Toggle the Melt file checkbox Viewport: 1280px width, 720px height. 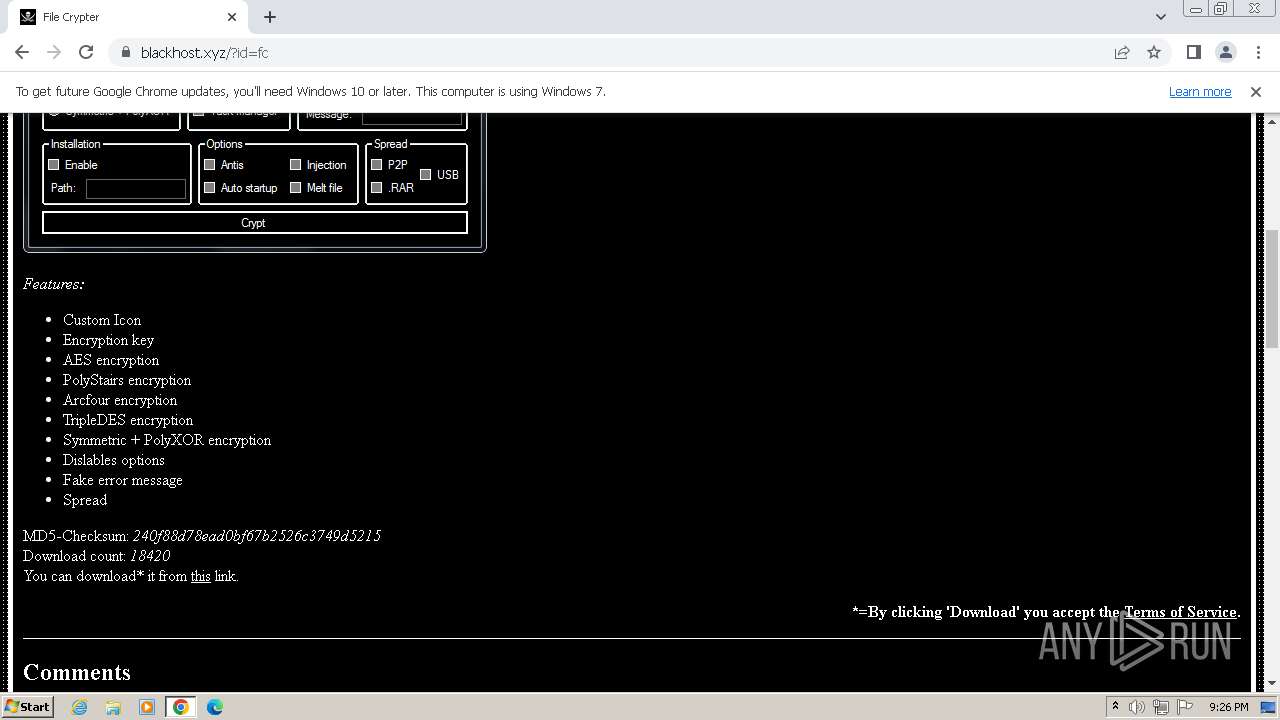click(x=295, y=188)
